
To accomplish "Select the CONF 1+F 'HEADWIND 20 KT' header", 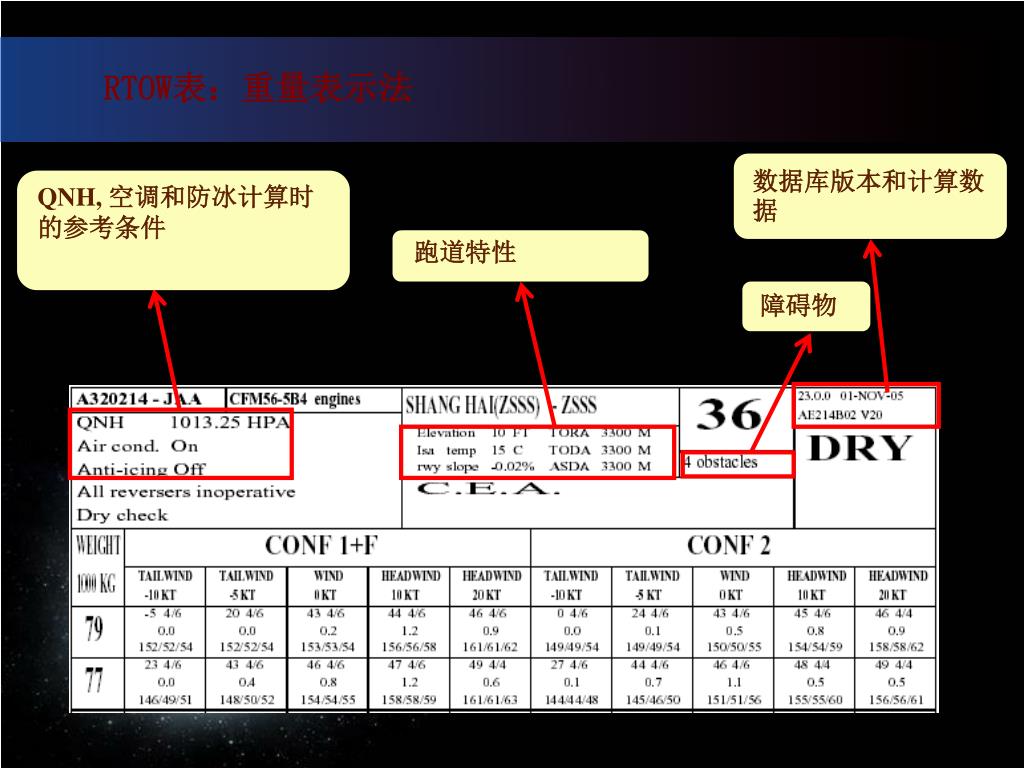I will pos(491,585).
